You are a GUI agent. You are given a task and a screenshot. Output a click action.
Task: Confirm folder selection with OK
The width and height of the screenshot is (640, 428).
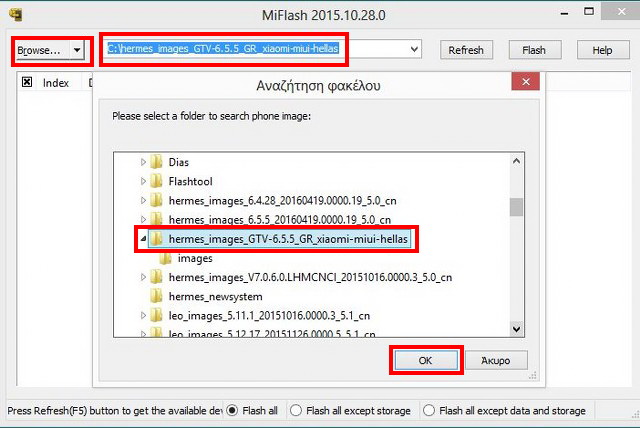coord(426,360)
